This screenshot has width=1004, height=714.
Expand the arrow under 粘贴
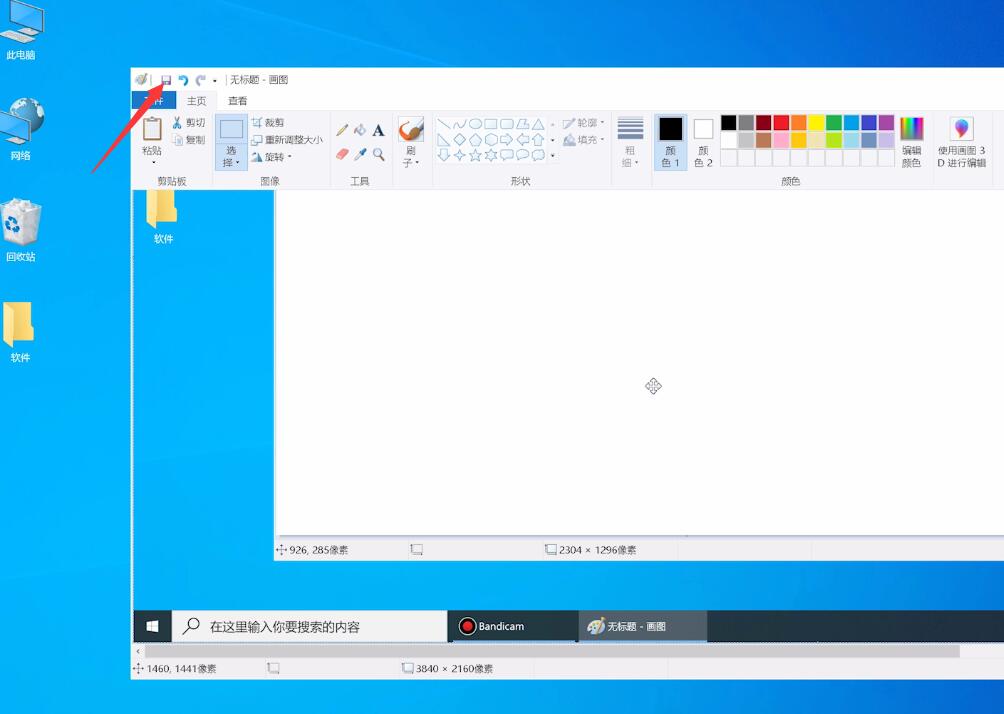tap(153, 162)
